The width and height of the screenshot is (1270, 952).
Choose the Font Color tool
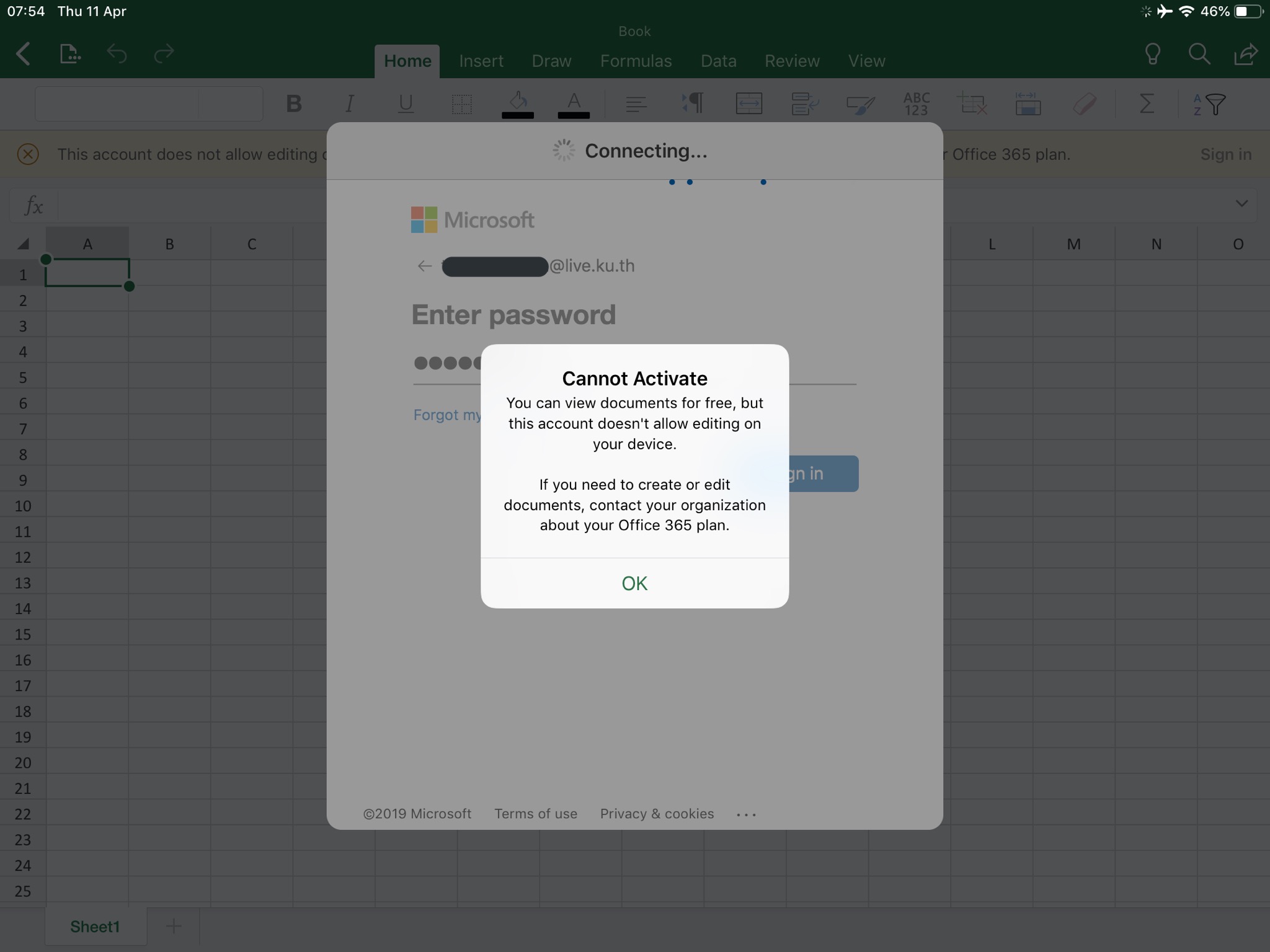click(574, 104)
